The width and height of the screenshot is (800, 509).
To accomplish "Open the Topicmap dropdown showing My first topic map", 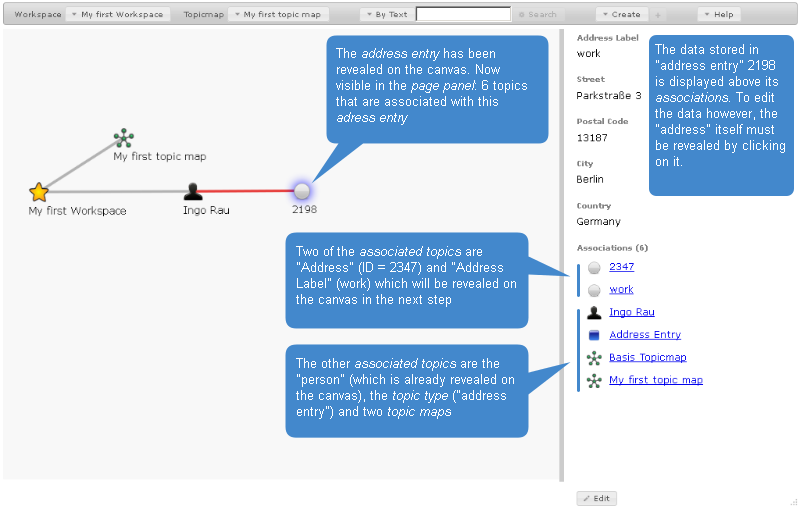I will (x=278, y=15).
